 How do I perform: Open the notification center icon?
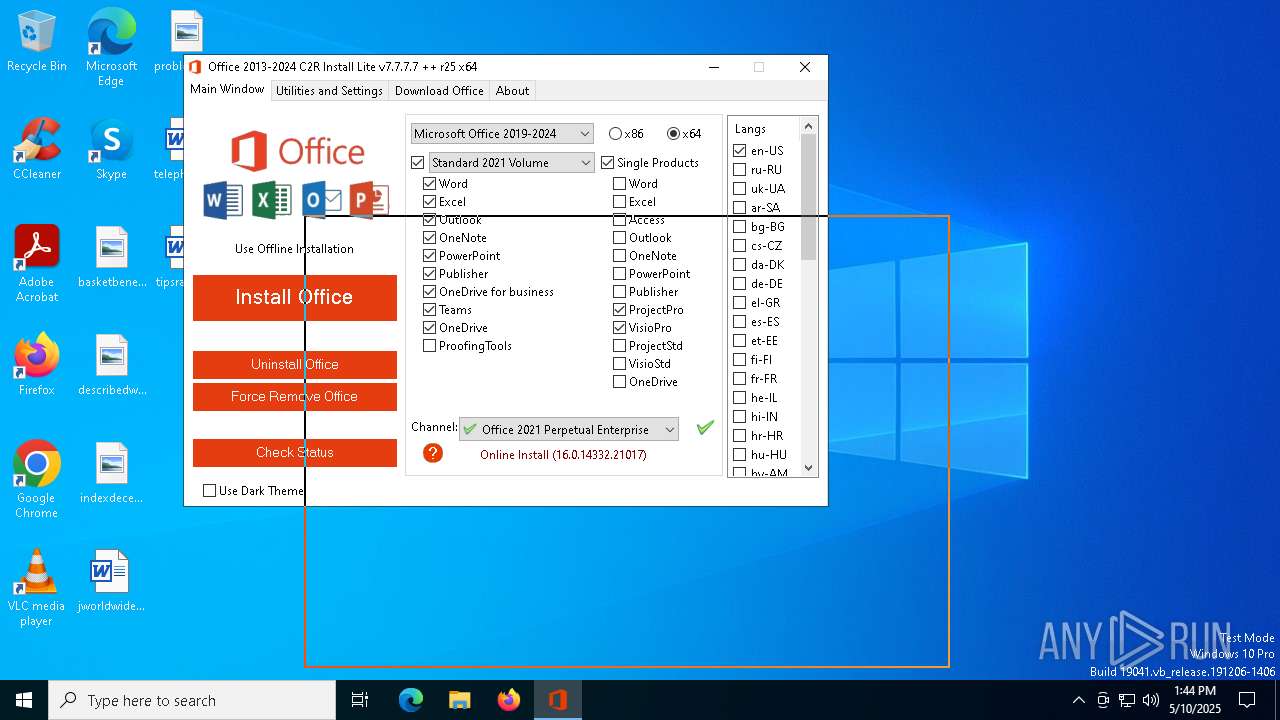pyautogui.click(x=1247, y=700)
